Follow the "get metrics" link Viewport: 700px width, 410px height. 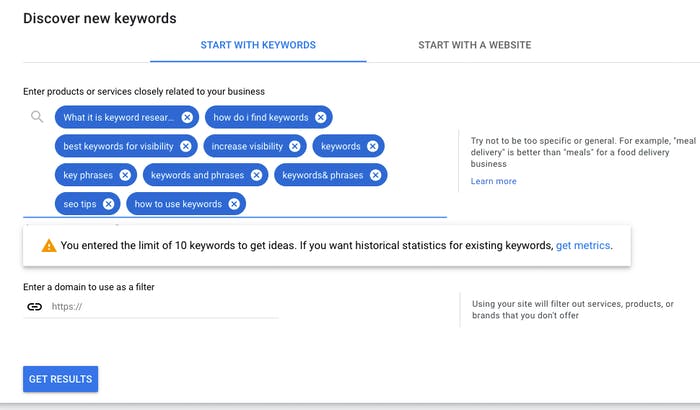tap(583, 245)
